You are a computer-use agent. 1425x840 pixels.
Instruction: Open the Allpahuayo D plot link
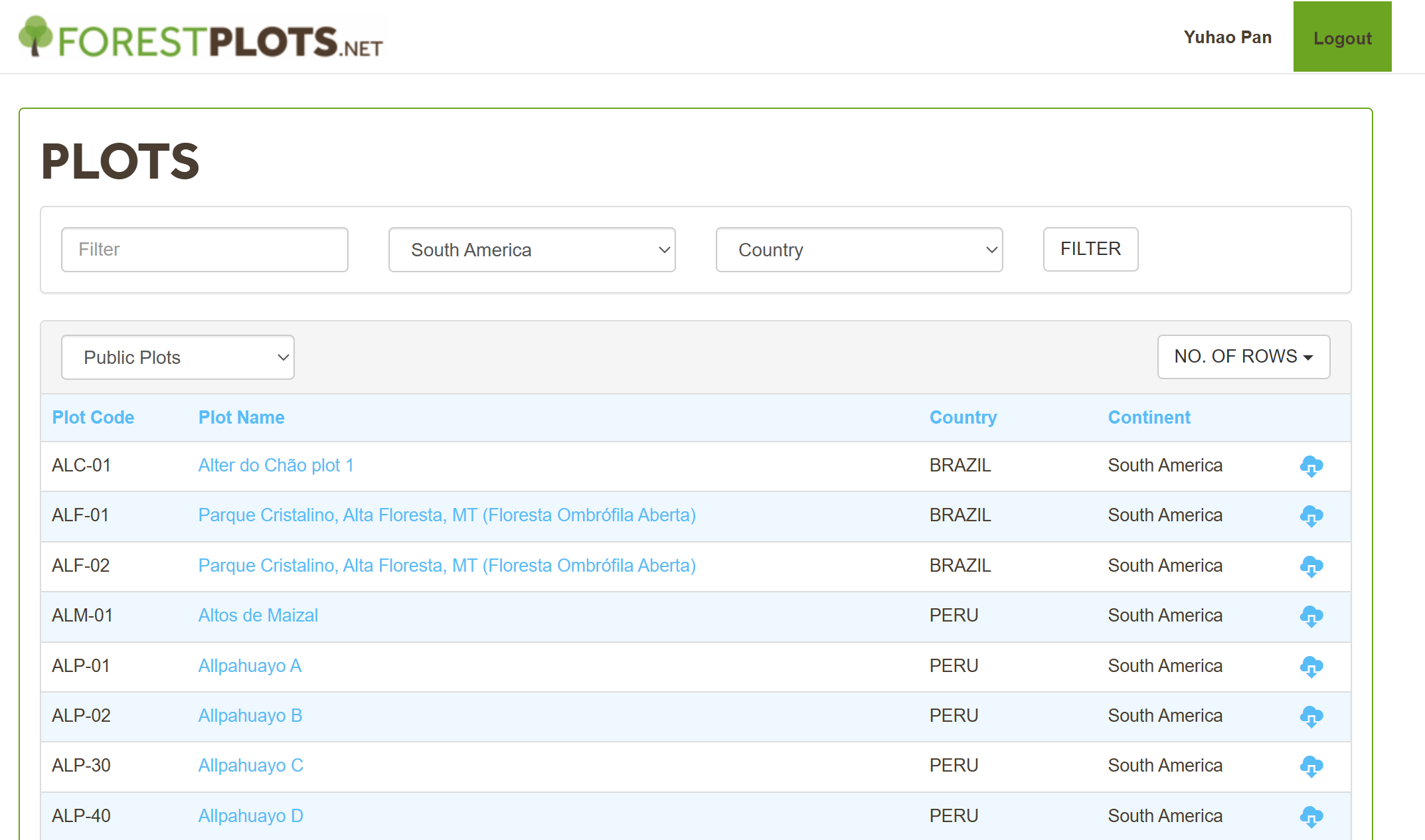point(250,815)
